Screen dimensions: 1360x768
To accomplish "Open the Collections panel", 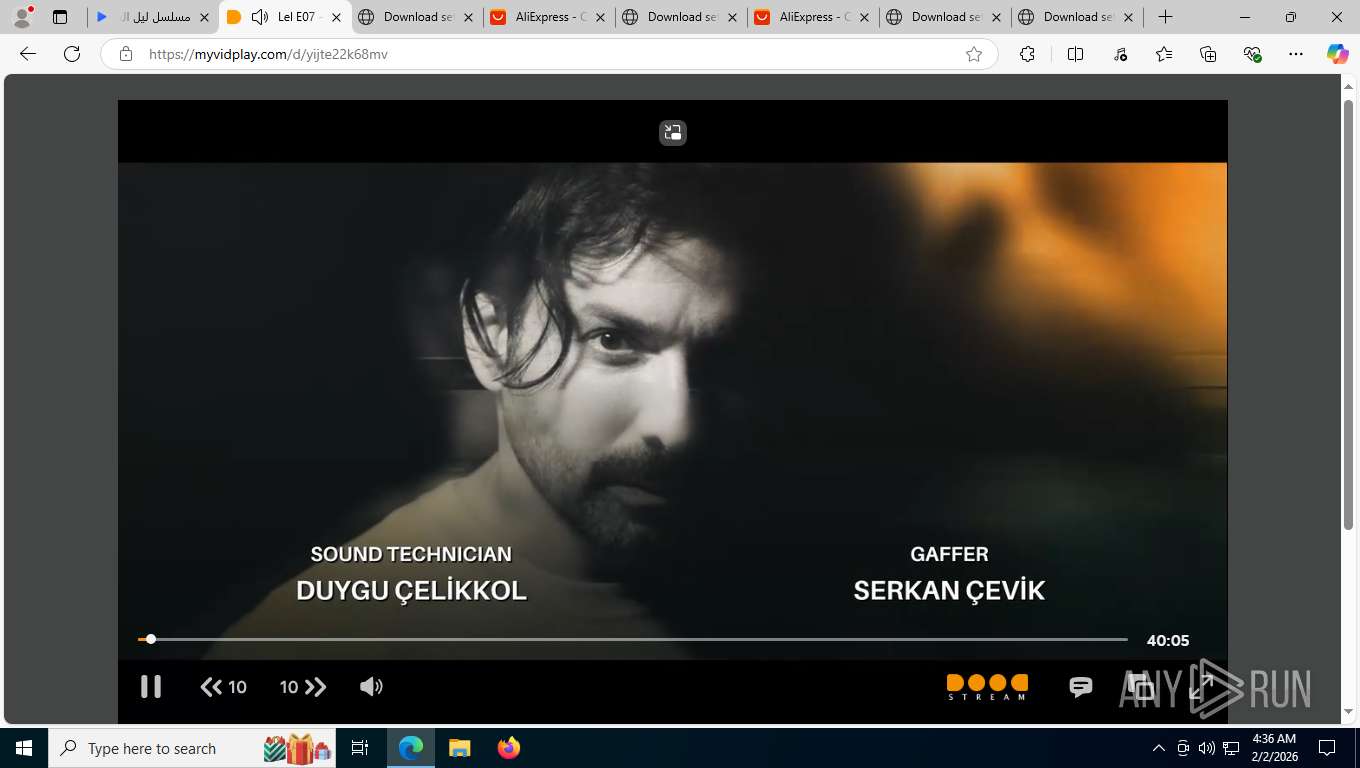I will pyautogui.click(x=1208, y=54).
